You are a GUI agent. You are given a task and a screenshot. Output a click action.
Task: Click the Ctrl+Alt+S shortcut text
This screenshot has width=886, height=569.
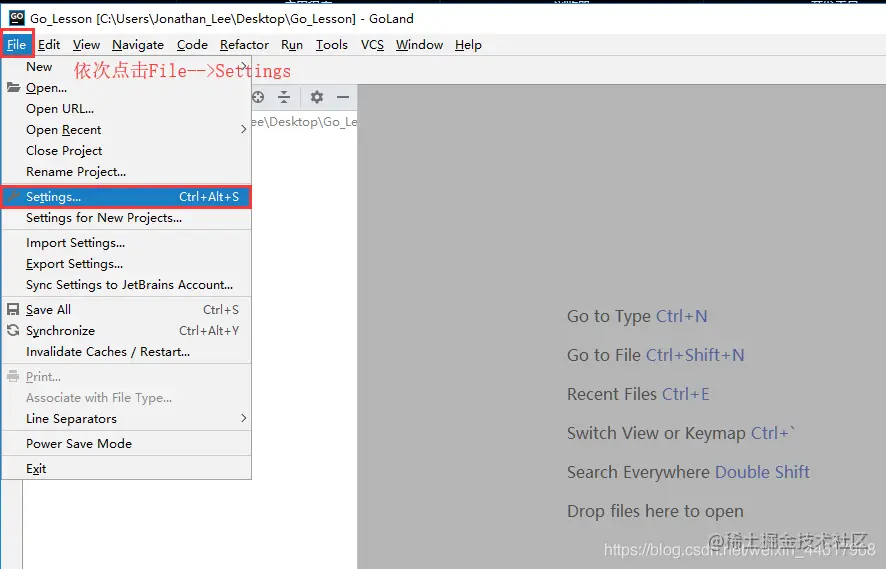209,197
